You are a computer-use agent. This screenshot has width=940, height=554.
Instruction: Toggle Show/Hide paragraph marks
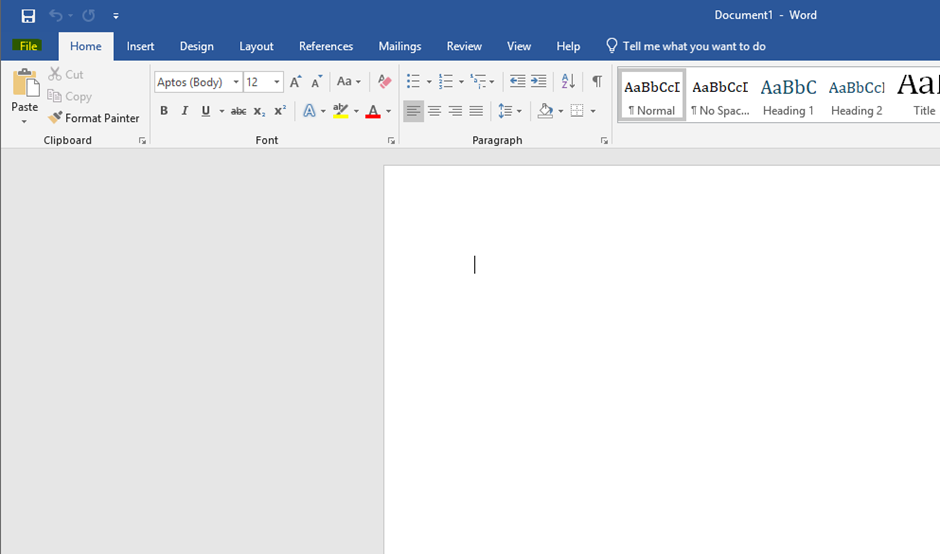coord(597,82)
